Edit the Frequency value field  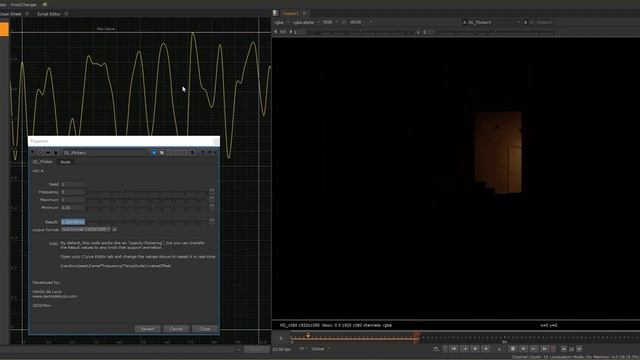click(73, 192)
